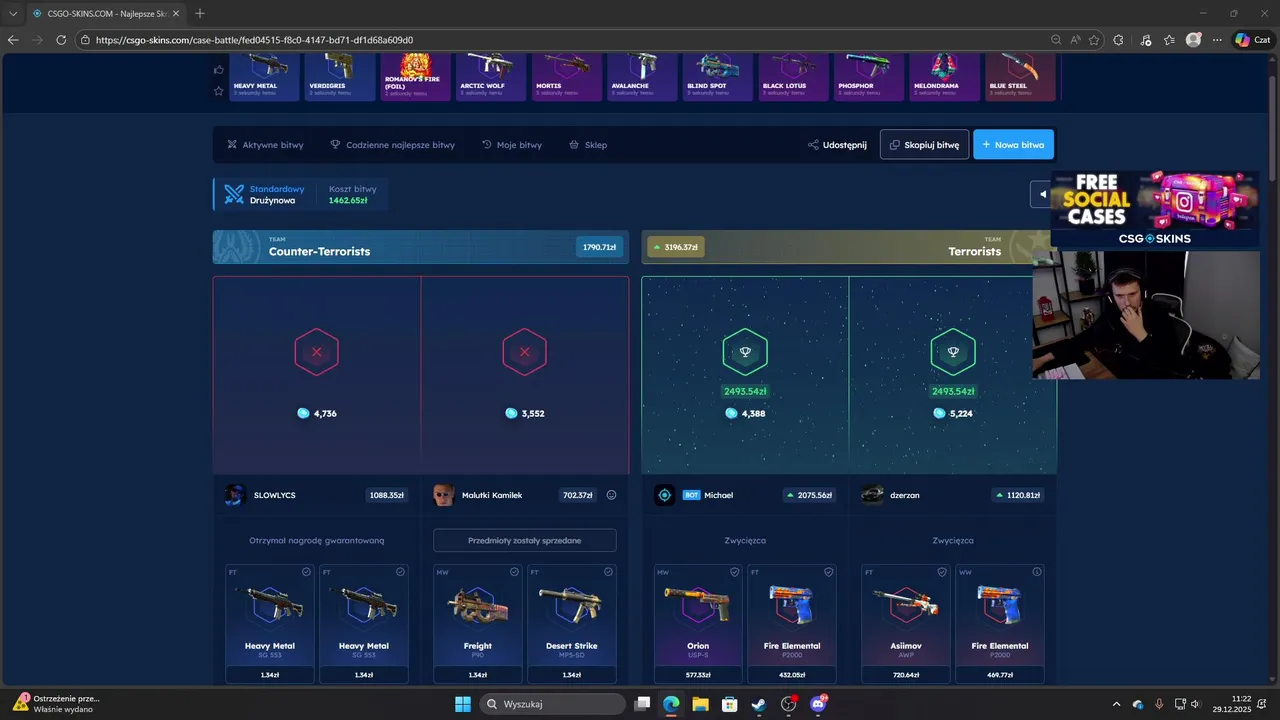Open the media control music icon
Screen dimensions: 1280x720
1145,40
